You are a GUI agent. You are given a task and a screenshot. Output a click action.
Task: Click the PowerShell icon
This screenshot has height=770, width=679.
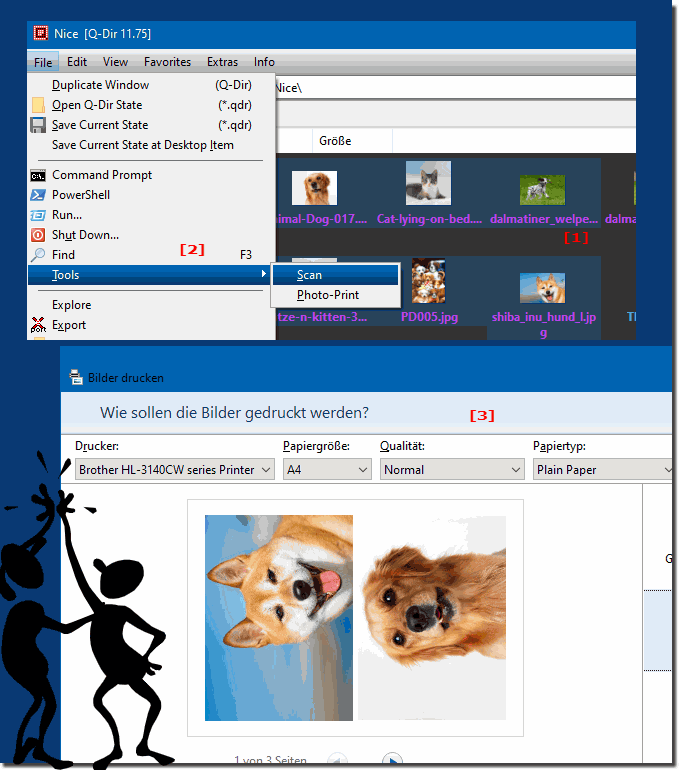(38, 195)
